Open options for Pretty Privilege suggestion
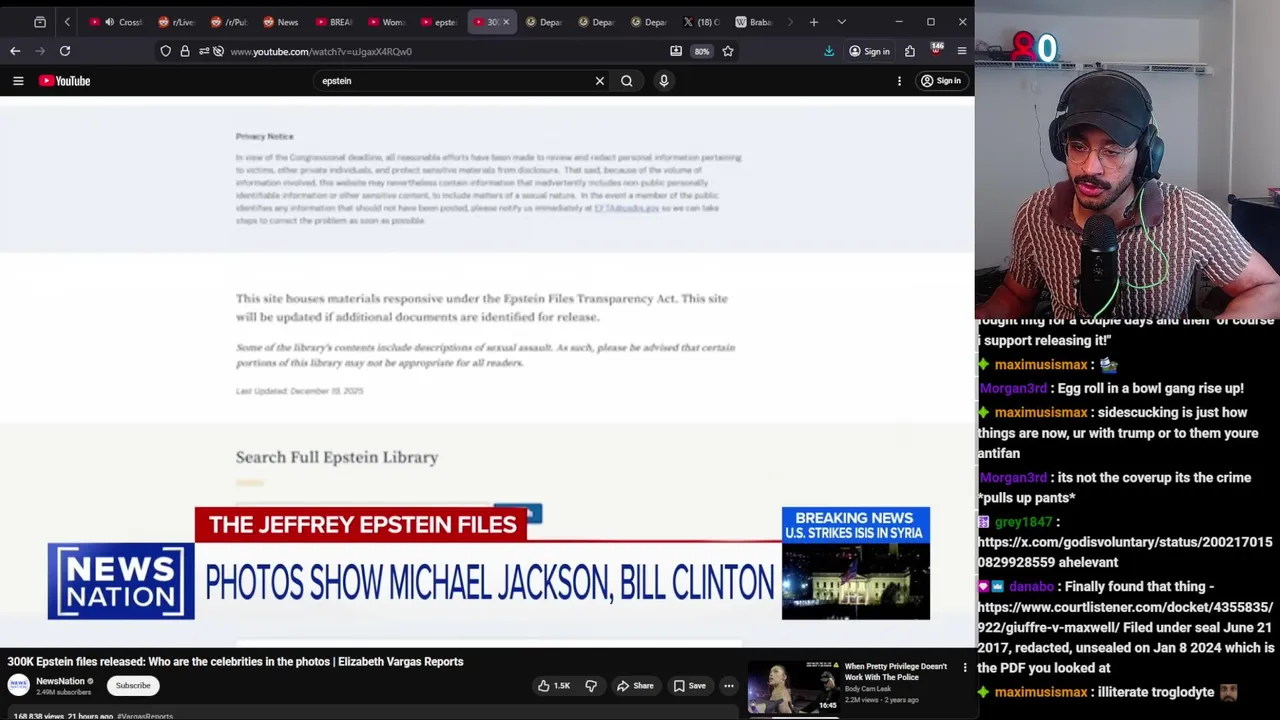The width and height of the screenshot is (1280, 720). (965, 667)
